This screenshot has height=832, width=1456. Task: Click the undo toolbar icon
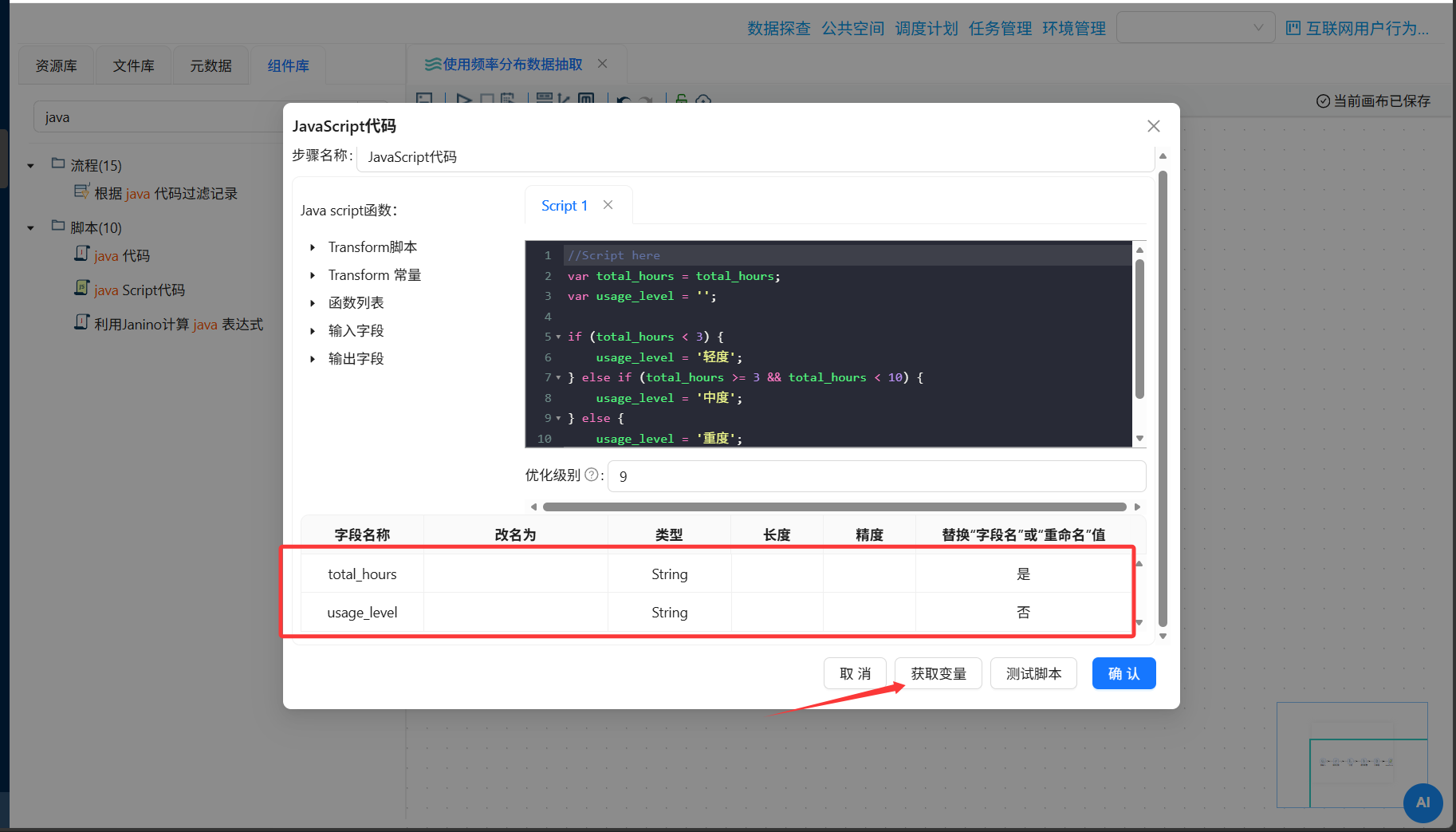624,100
